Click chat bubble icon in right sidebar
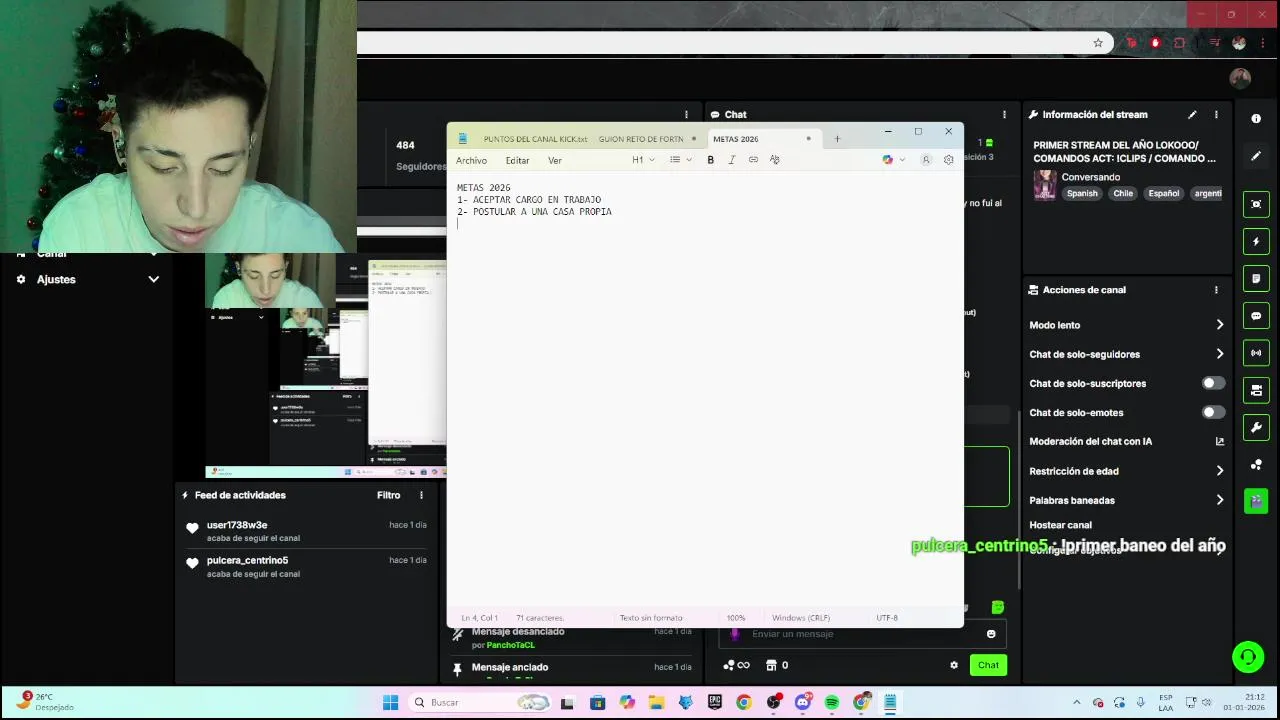 1256,316
